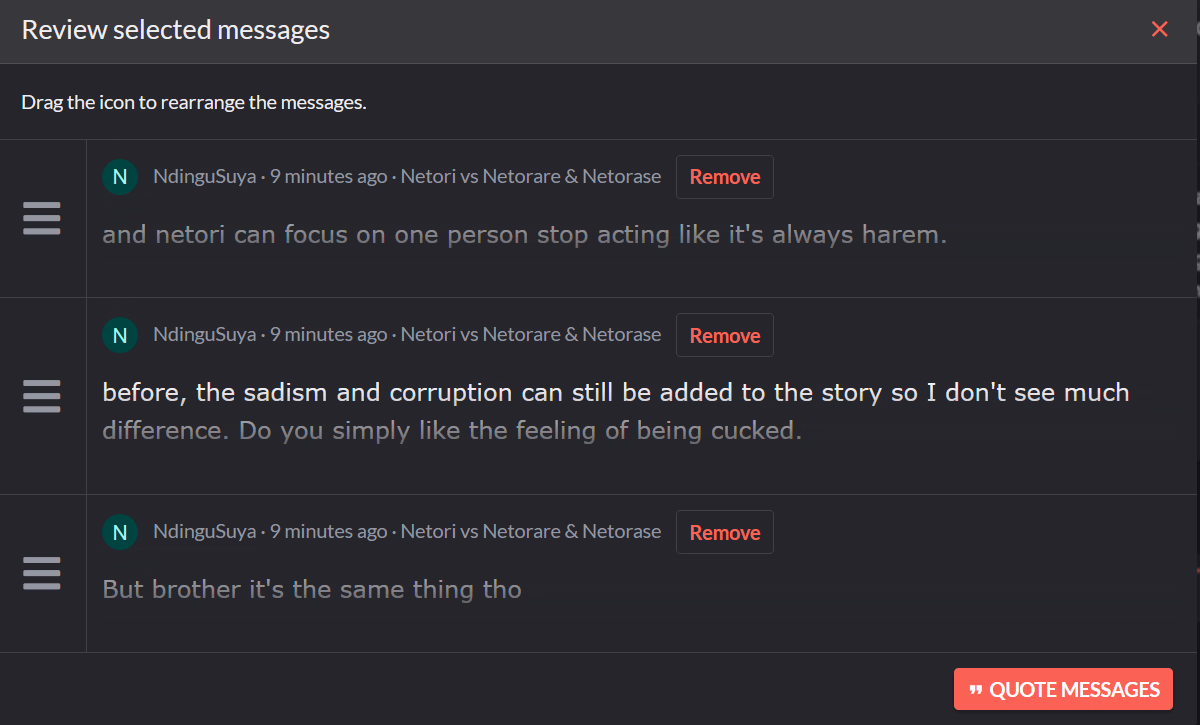Open NdinguSuya username on first message
Viewport: 1200px width, 725px height.
click(204, 177)
